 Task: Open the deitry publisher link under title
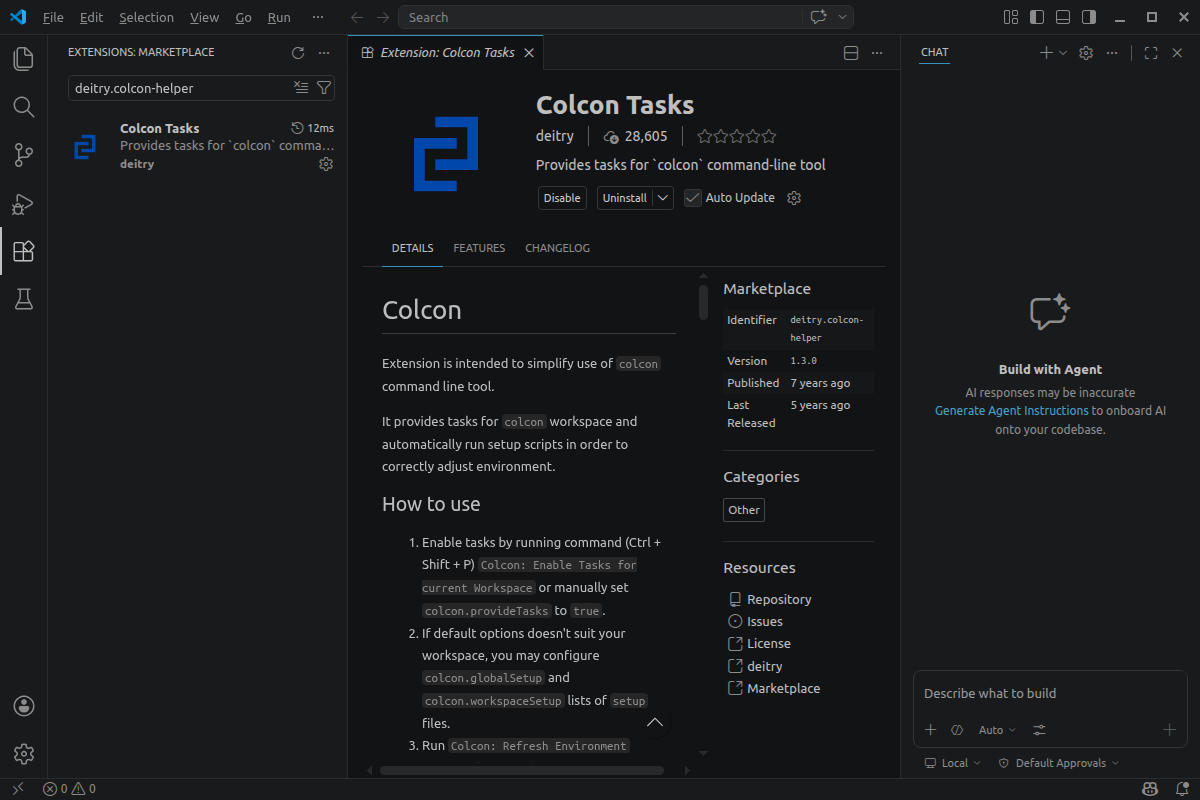click(555, 136)
